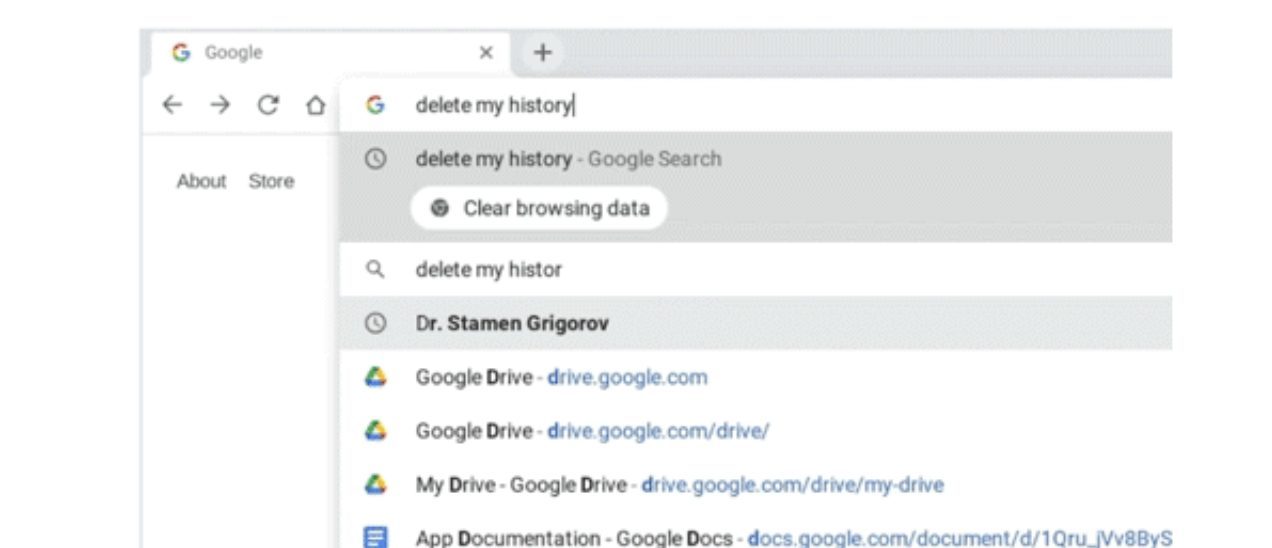Pick the Dr. Stamen Grigorov suggestion
This screenshot has height=548, width=1272.
(512, 324)
